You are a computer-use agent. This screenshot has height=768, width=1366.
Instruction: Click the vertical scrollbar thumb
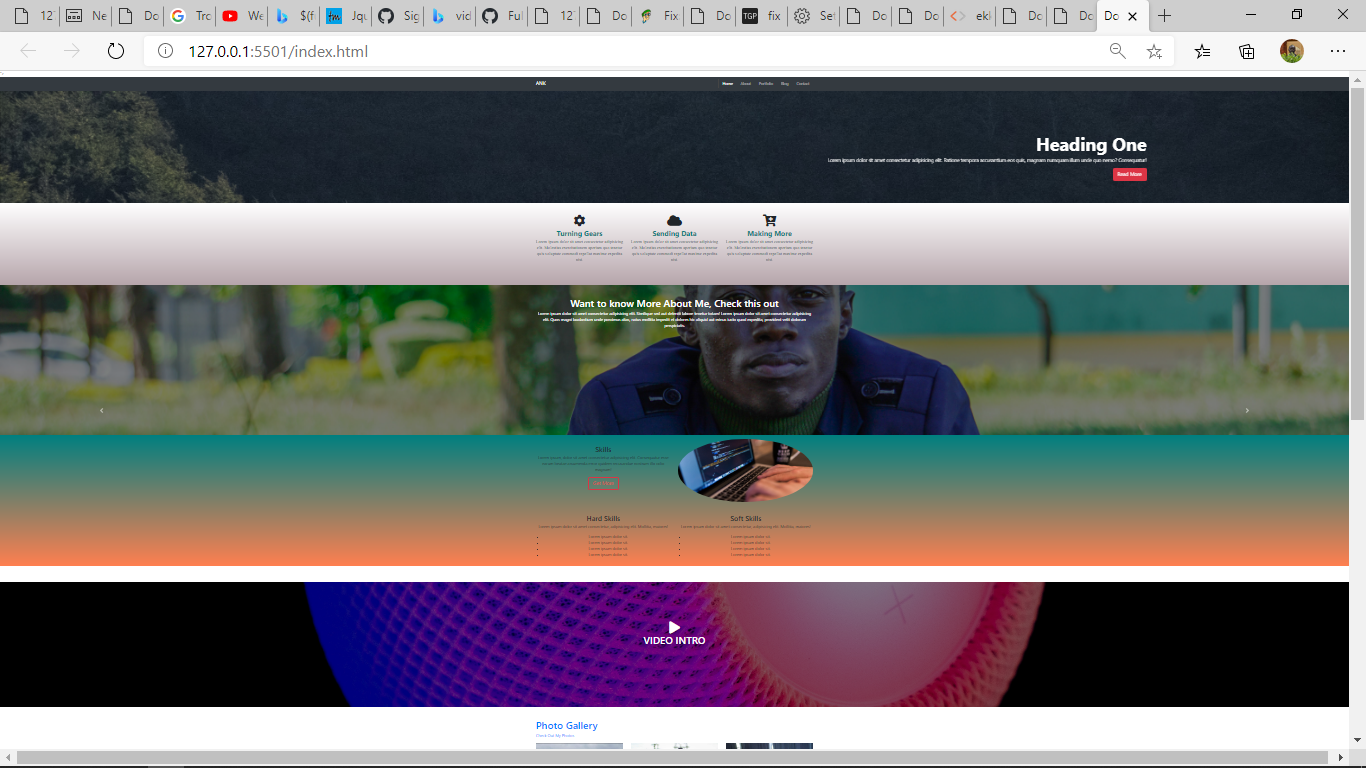[x=1357, y=254]
